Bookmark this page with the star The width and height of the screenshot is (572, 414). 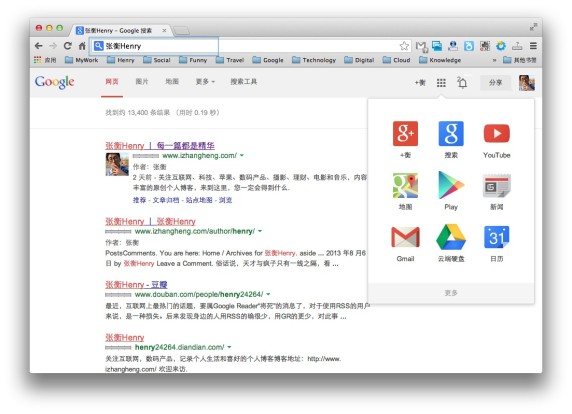(x=404, y=46)
